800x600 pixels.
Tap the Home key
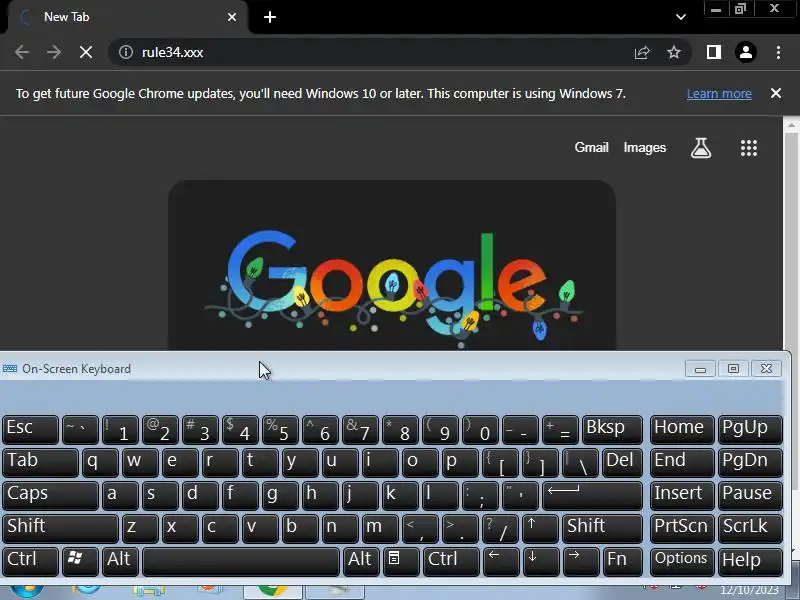coord(682,429)
